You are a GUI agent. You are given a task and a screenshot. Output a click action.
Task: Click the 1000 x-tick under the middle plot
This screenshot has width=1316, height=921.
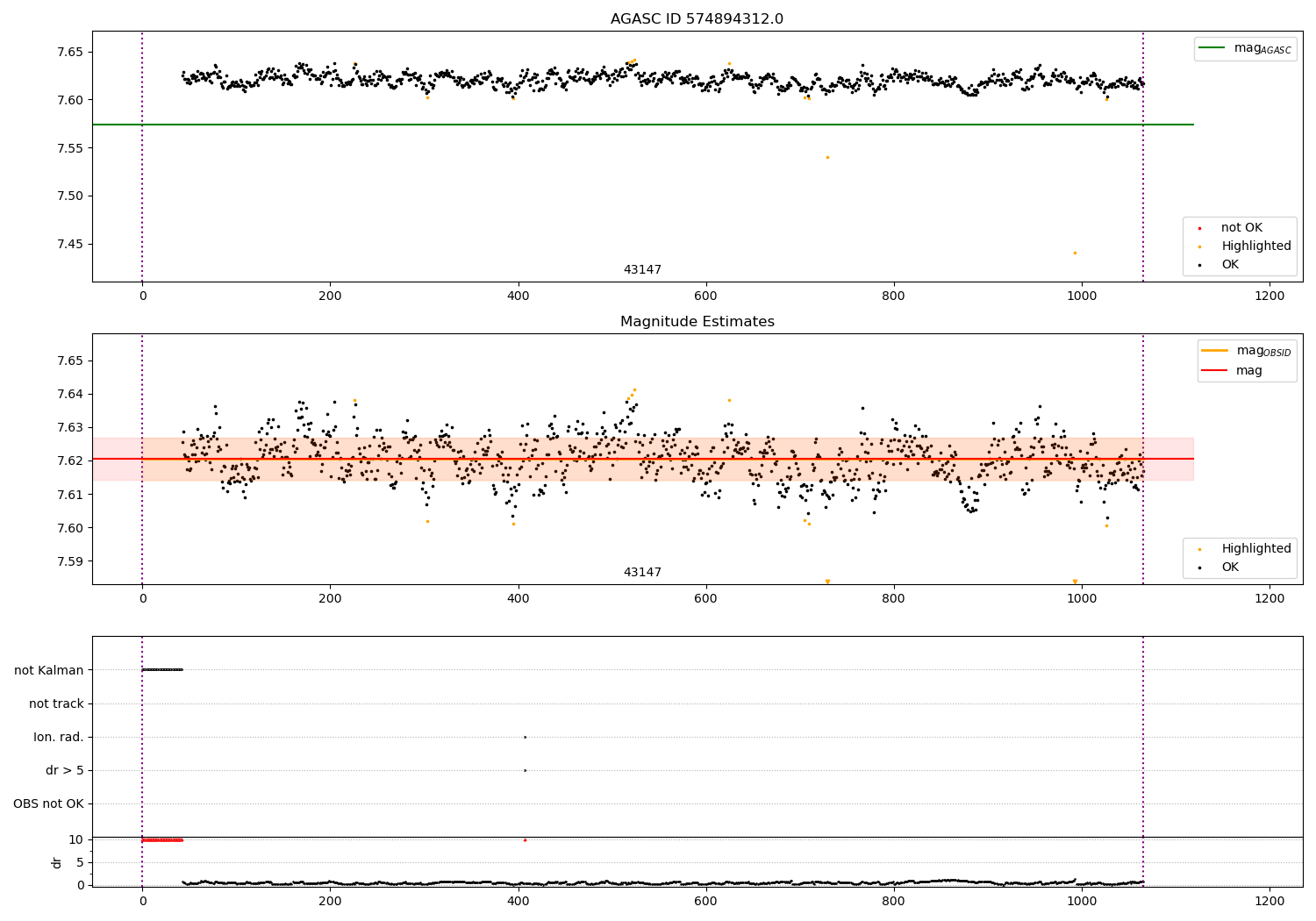tap(1082, 599)
